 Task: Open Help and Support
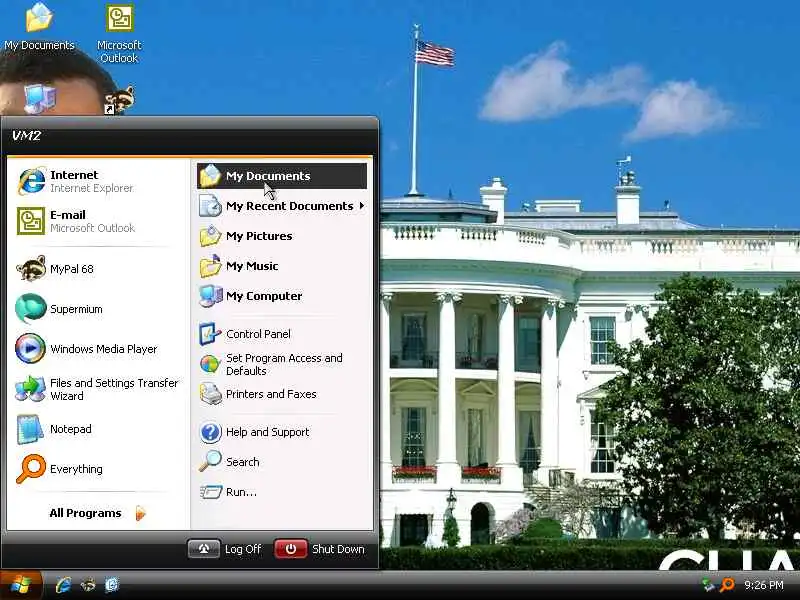coord(282,432)
